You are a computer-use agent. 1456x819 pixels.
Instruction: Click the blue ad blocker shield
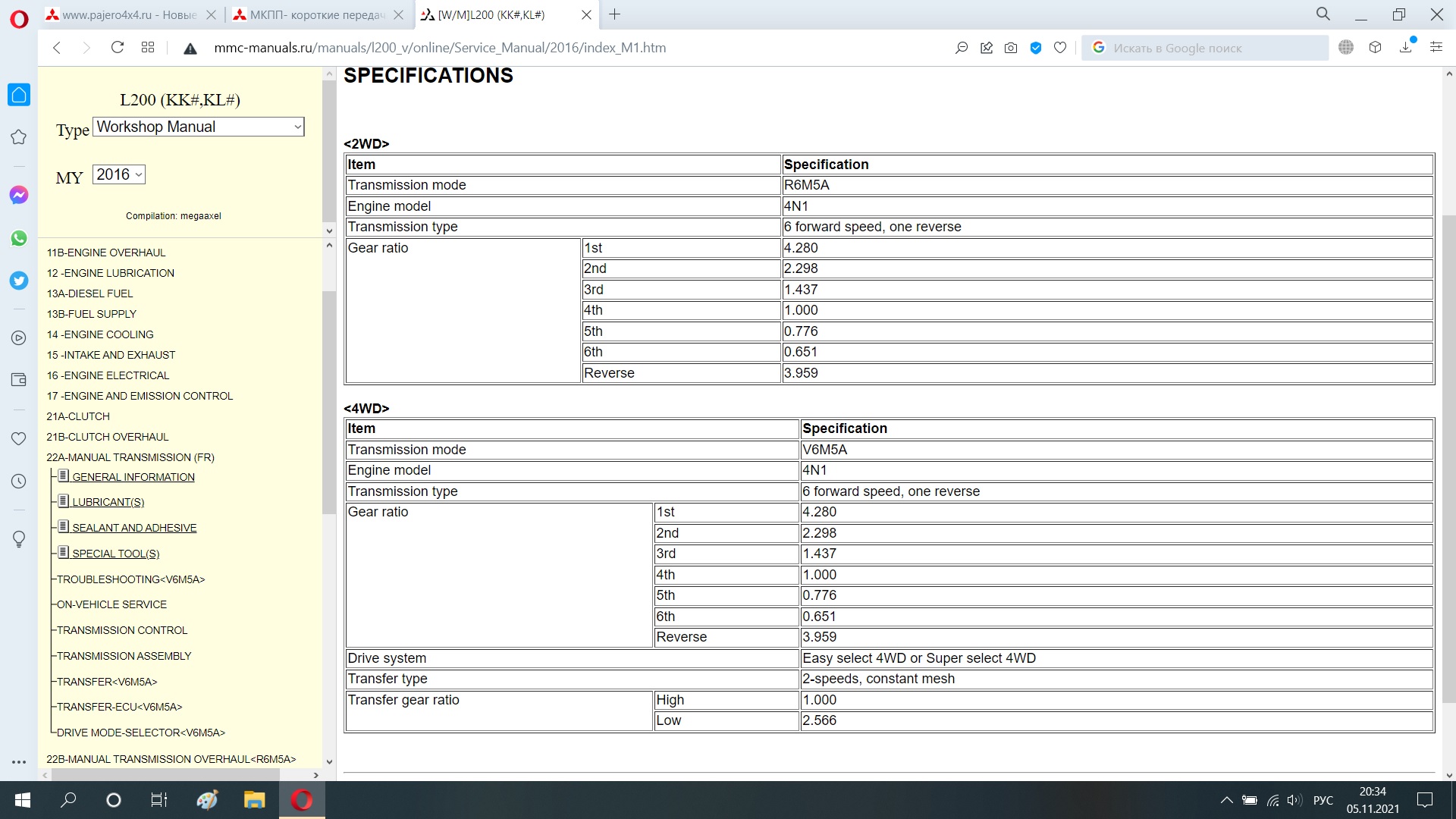tap(1036, 48)
